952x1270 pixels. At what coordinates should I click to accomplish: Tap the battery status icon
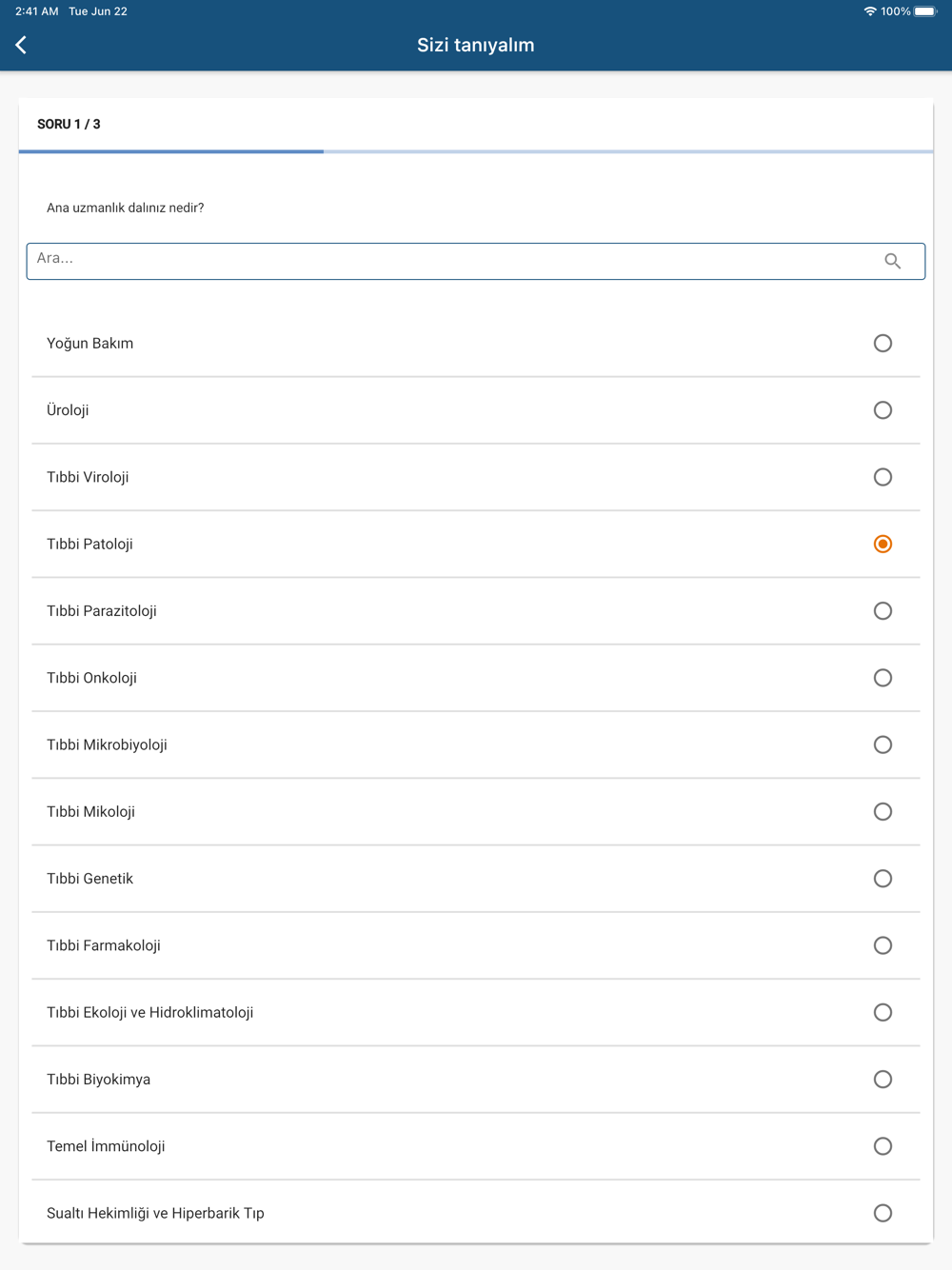924,11
